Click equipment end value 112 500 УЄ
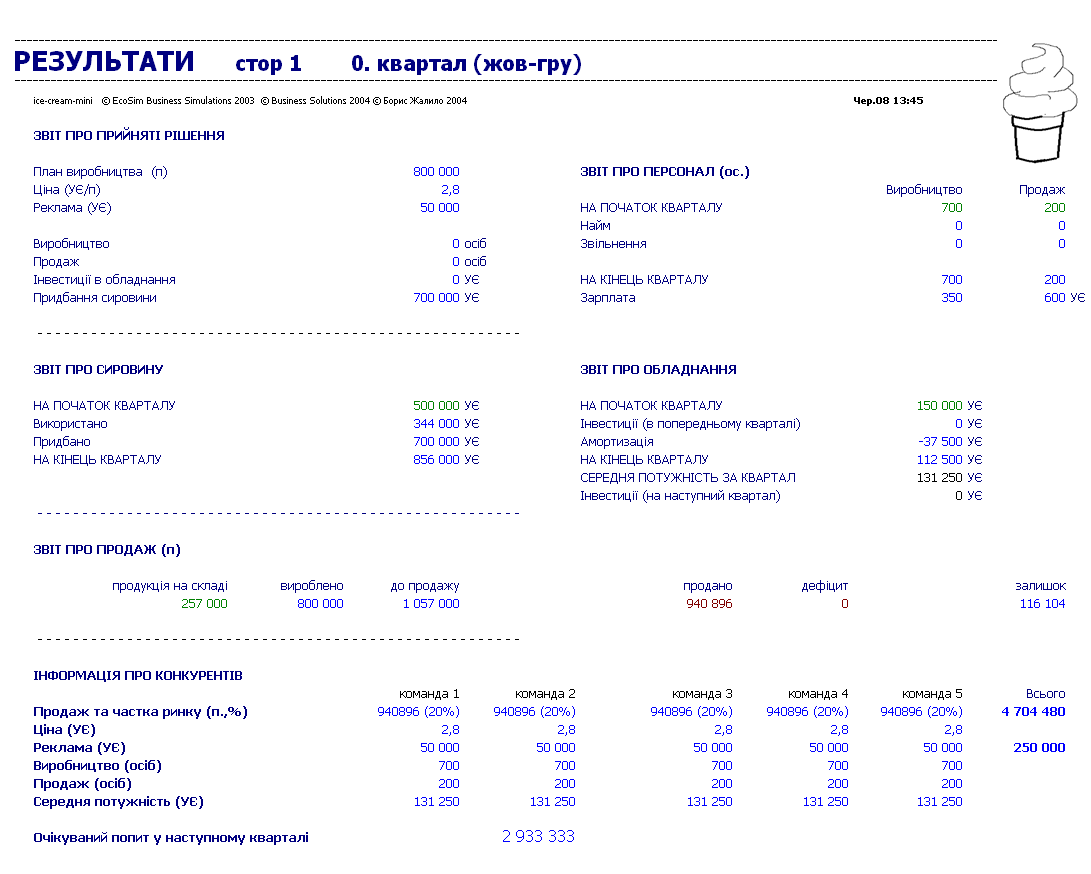This screenshot has height=874, width=1091. click(949, 459)
